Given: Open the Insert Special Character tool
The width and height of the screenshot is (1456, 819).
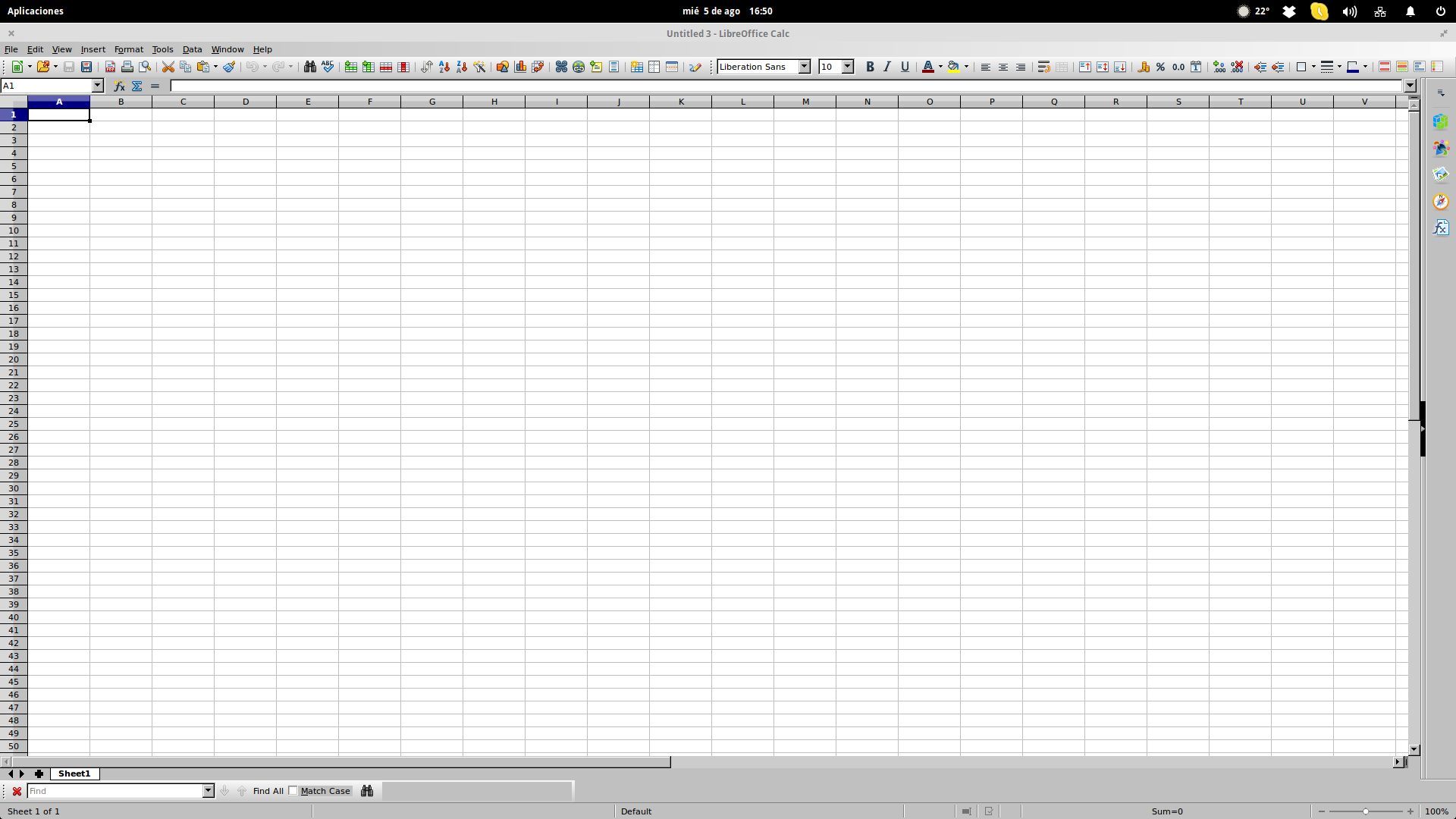Looking at the screenshot, I should click(561, 67).
